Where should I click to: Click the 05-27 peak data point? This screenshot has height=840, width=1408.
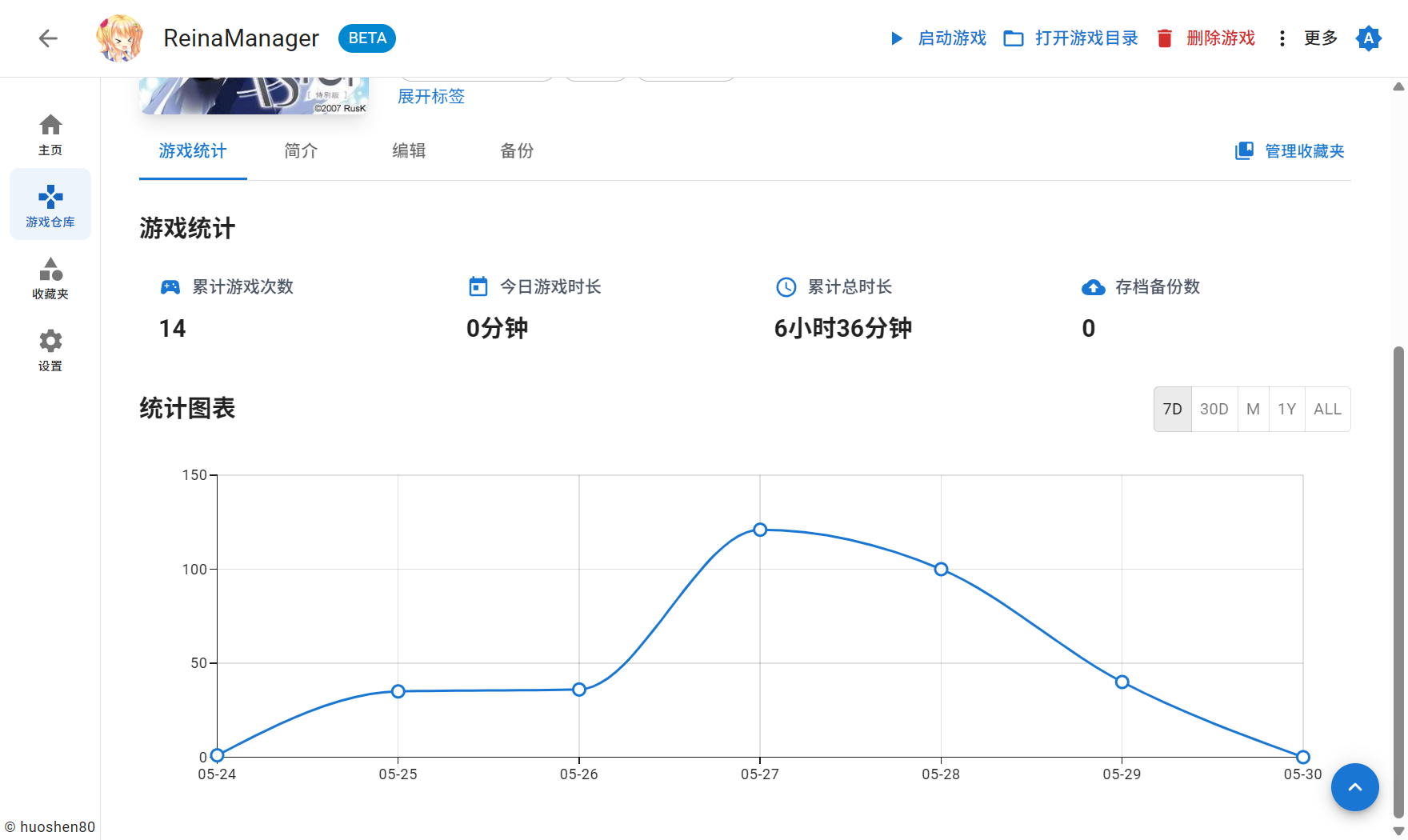[x=760, y=530]
